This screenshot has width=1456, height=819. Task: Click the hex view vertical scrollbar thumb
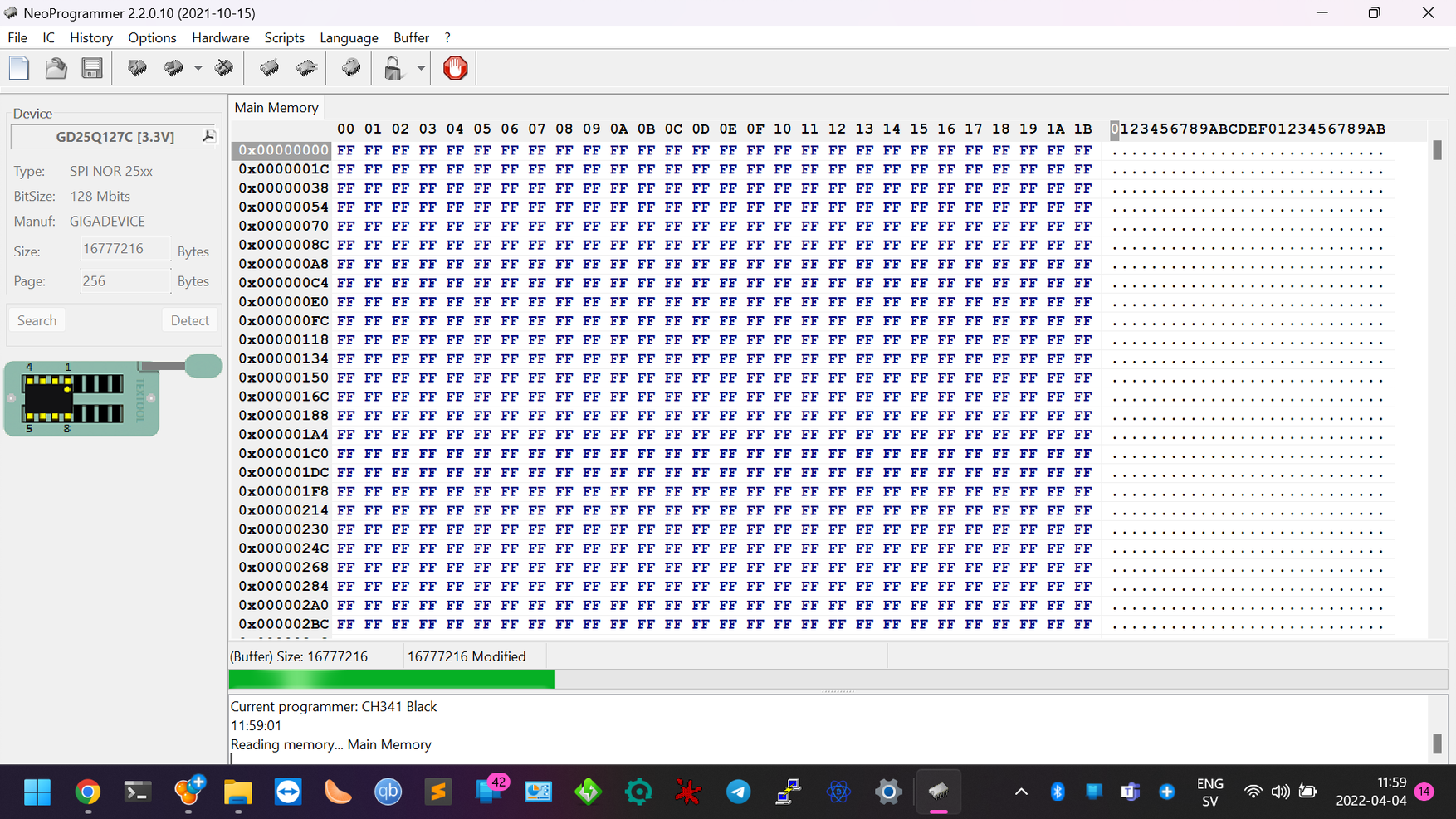coord(1437,150)
